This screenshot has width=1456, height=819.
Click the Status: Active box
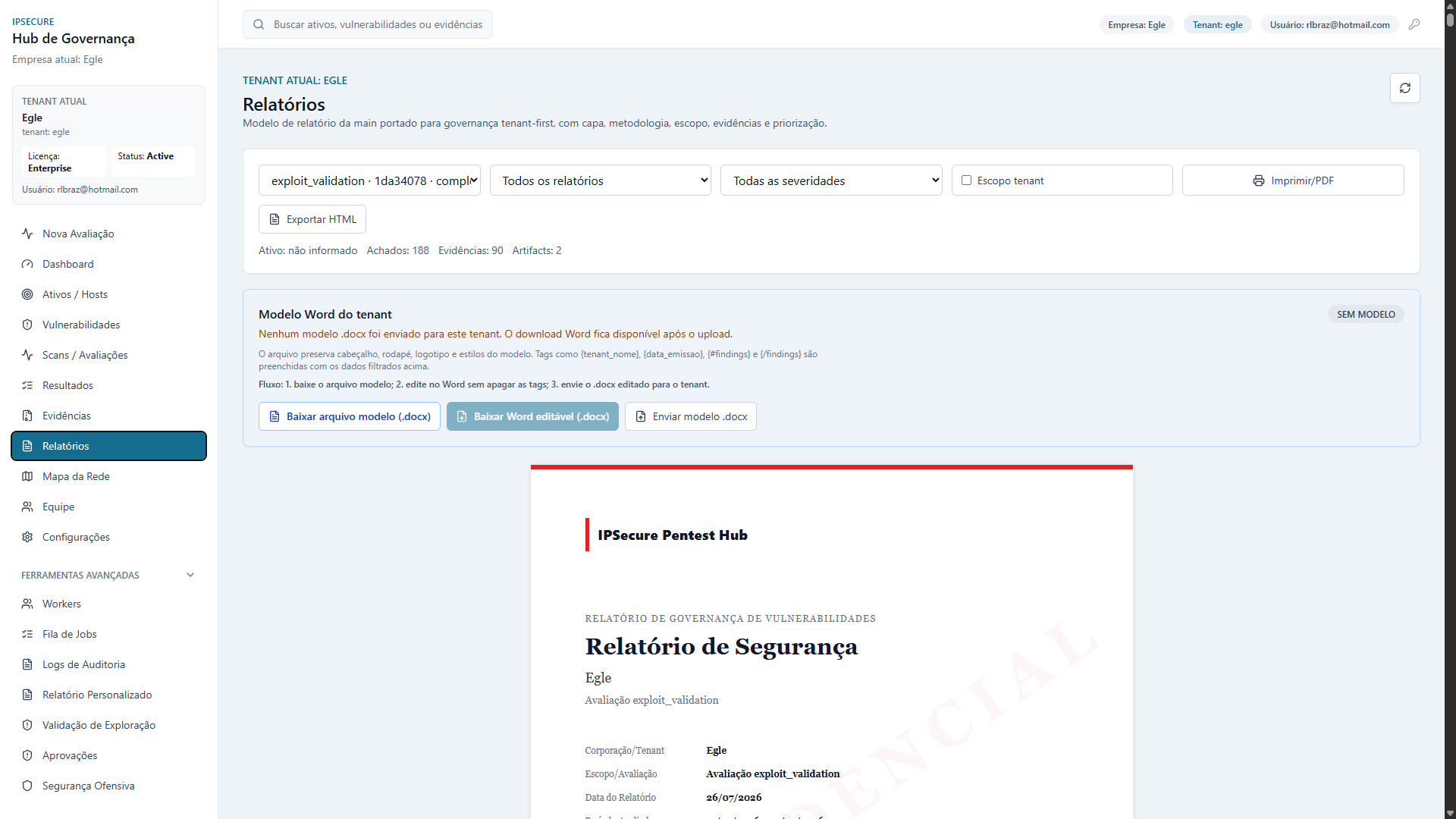coord(153,162)
